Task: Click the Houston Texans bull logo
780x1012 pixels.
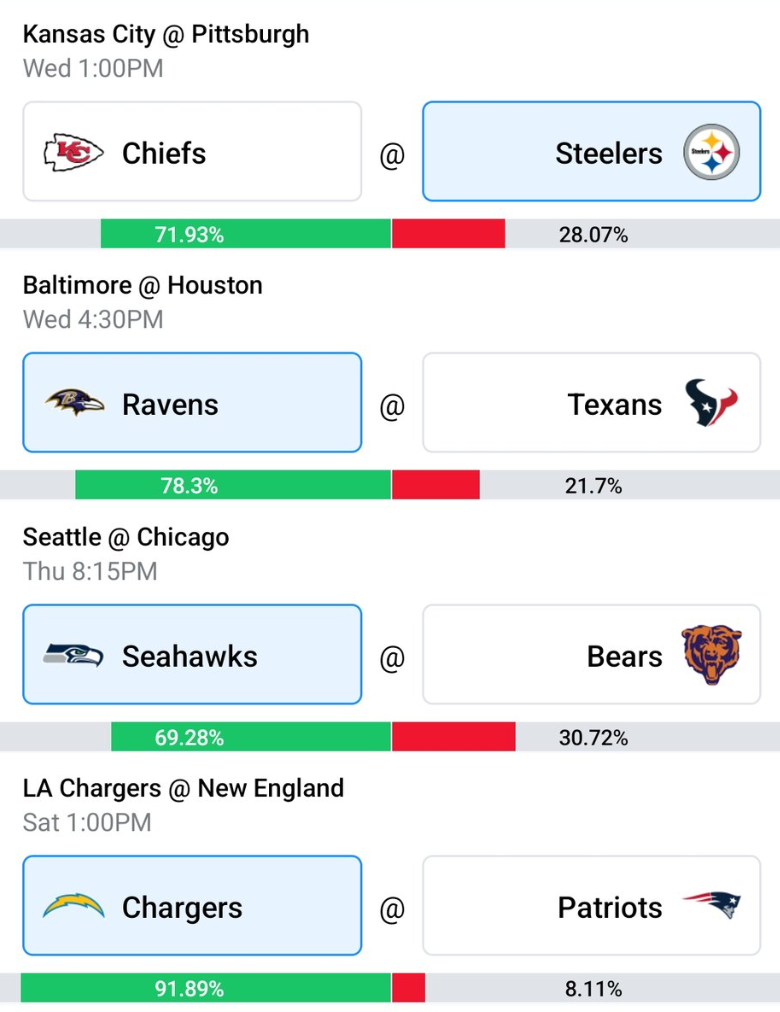Action: [x=711, y=402]
